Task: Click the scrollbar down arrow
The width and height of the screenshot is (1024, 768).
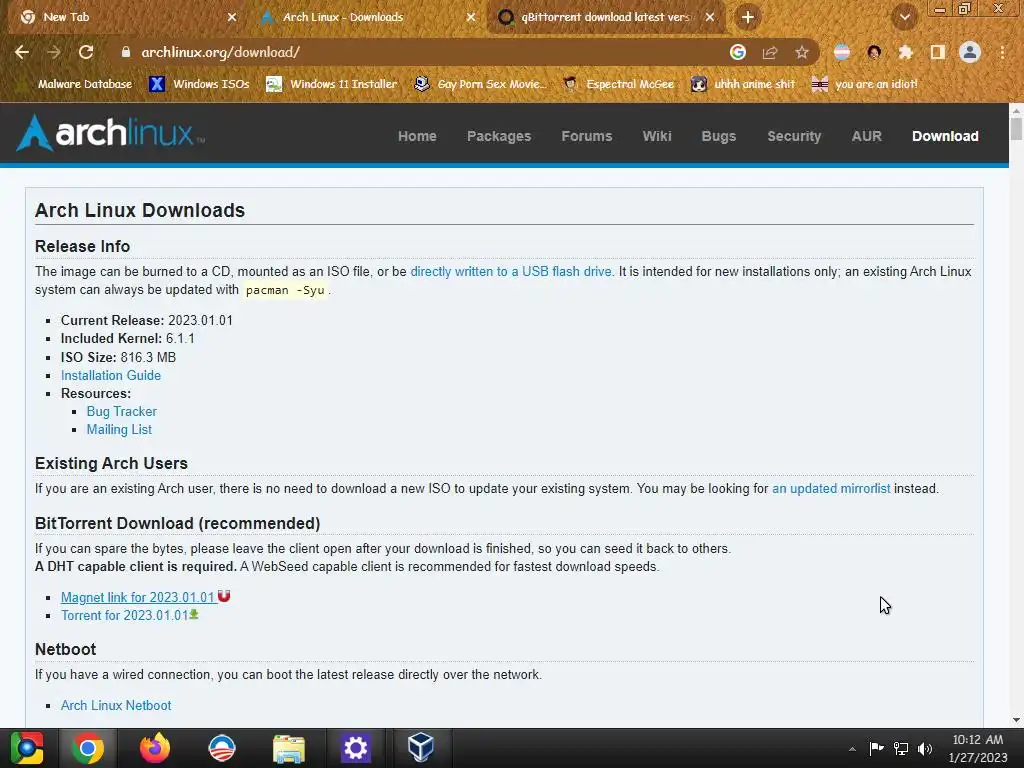Action: pos(1016,720)
